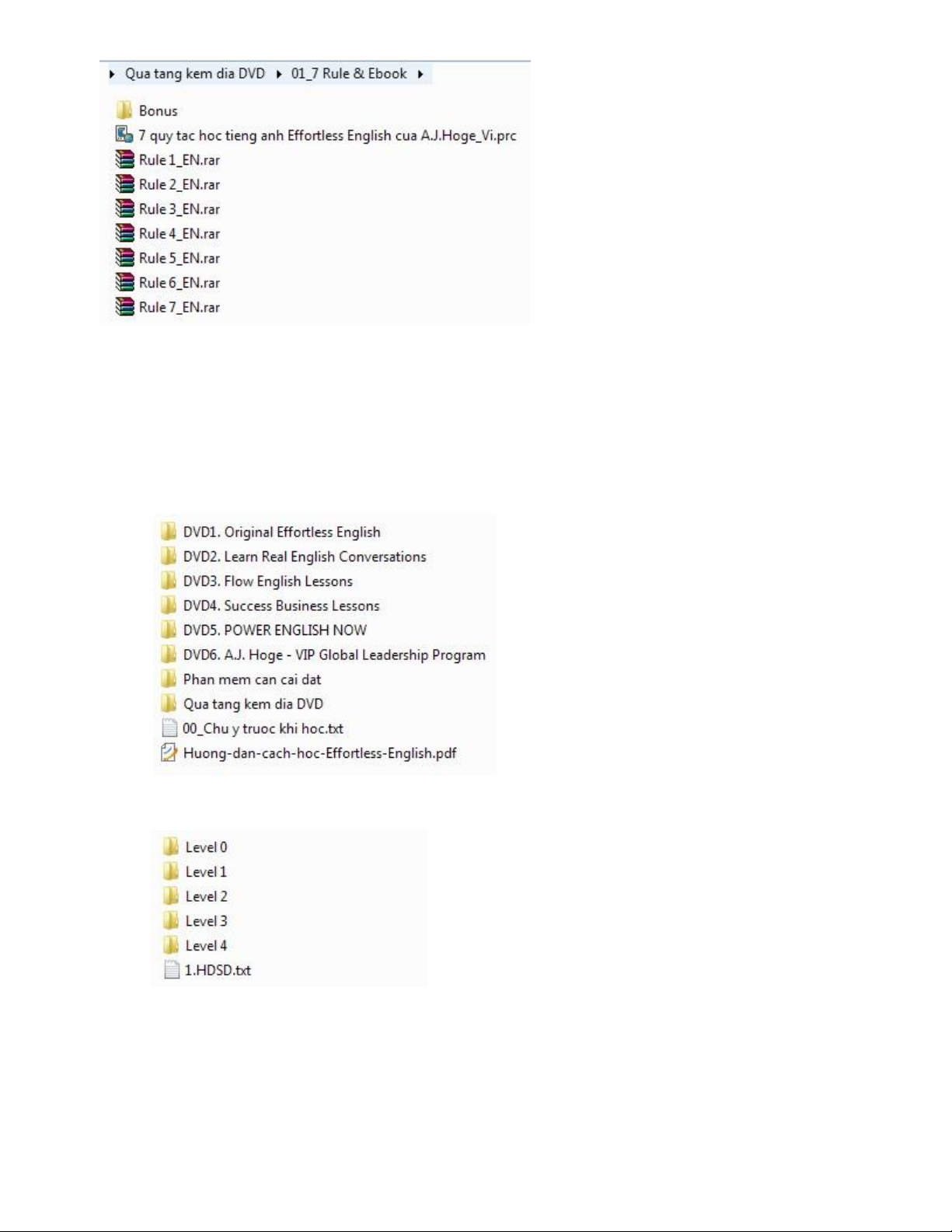
Task: Open the Level 0 folder icon
Action: click(x=171, y=846)
